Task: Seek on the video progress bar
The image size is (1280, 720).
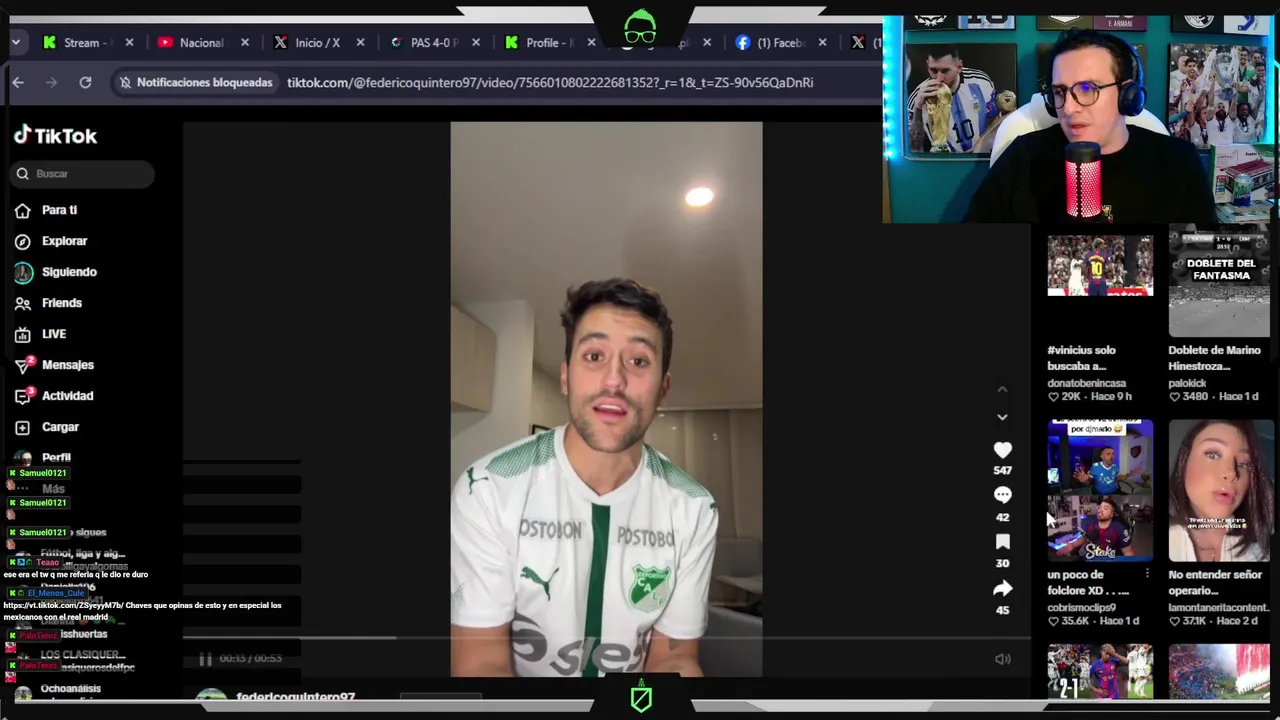Action: tap(606, 637)
